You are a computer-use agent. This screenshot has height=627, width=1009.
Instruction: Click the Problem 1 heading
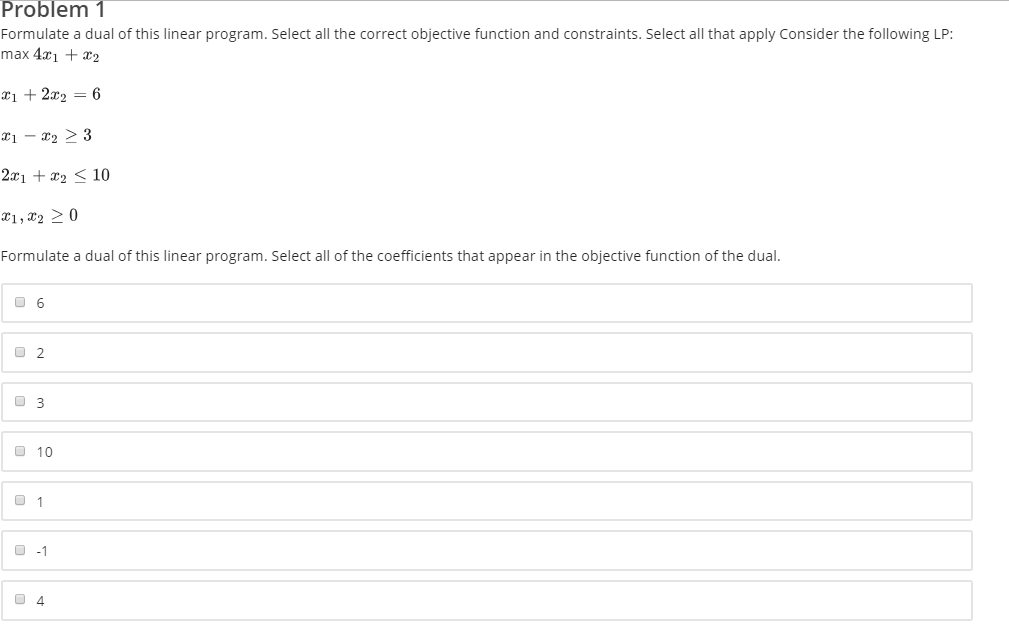click(53, 10)
